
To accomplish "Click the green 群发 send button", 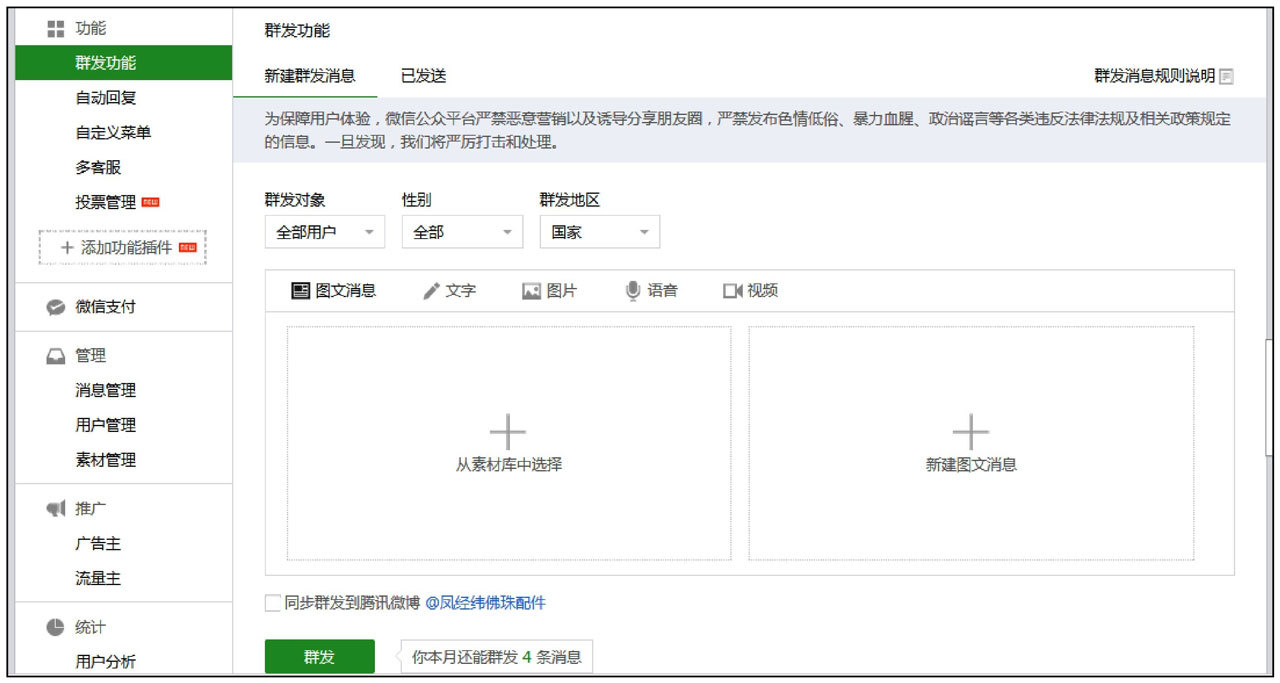I will [320, 657].
